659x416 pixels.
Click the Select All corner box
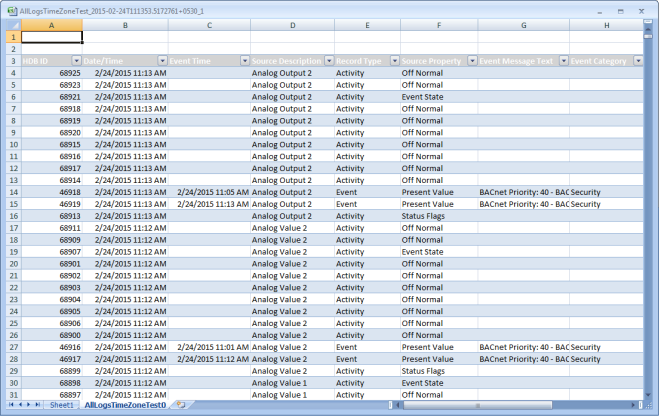[x=10, y=24]
